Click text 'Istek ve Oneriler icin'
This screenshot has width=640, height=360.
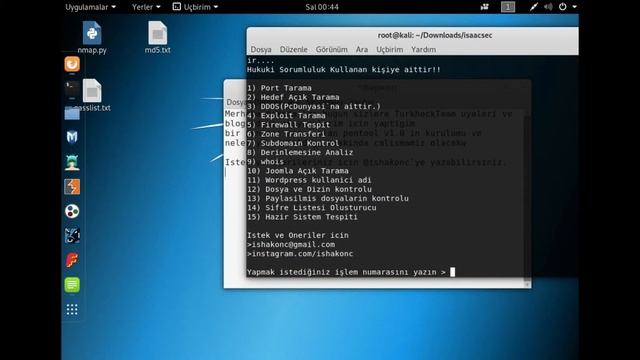pos(298,235)
